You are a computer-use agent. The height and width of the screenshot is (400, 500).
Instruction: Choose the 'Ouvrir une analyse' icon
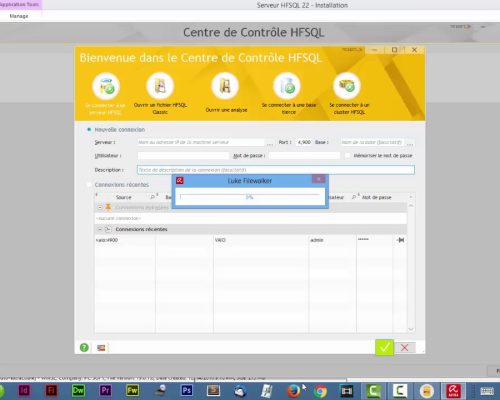225,86
